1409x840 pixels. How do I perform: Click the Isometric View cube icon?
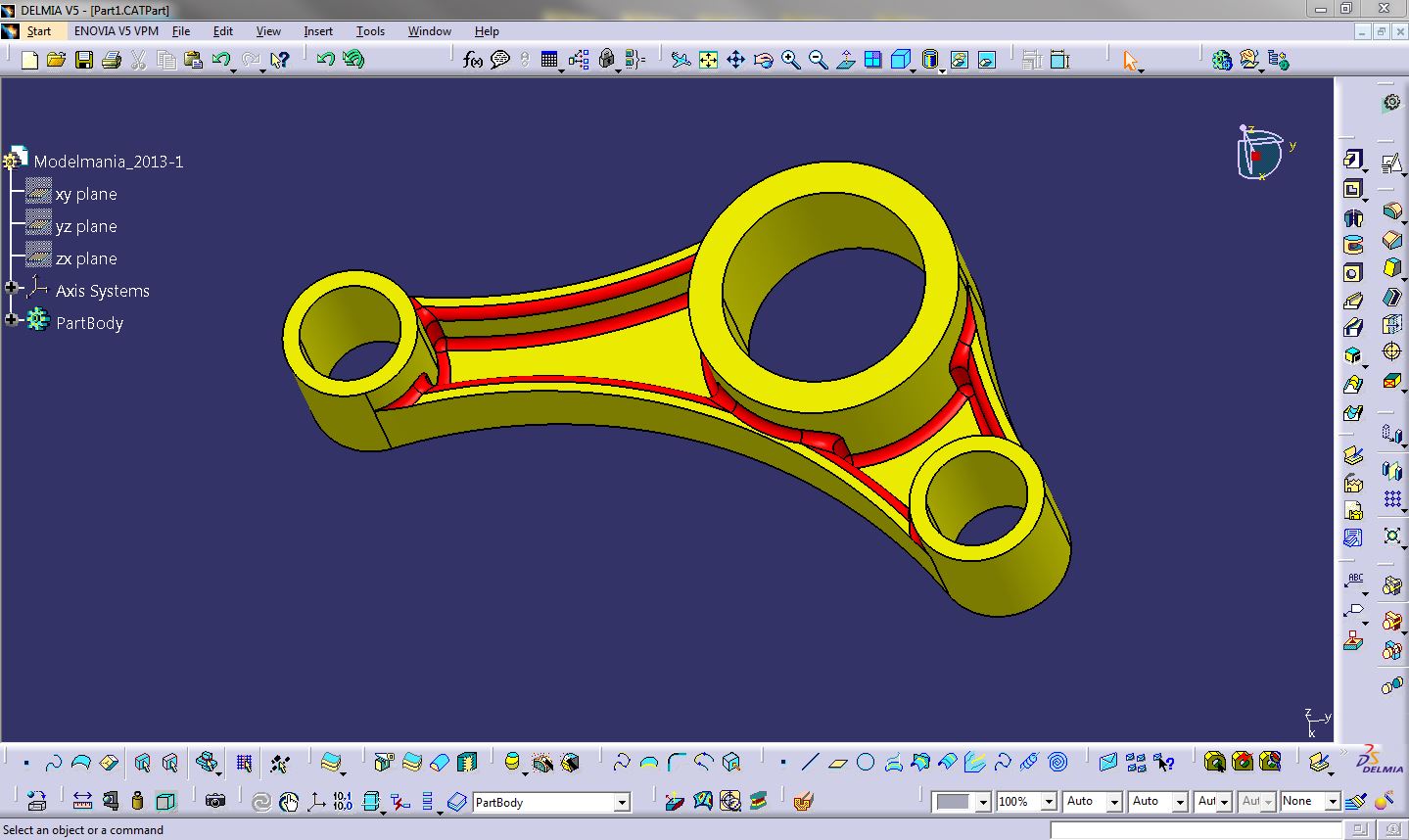coord(900,60)
